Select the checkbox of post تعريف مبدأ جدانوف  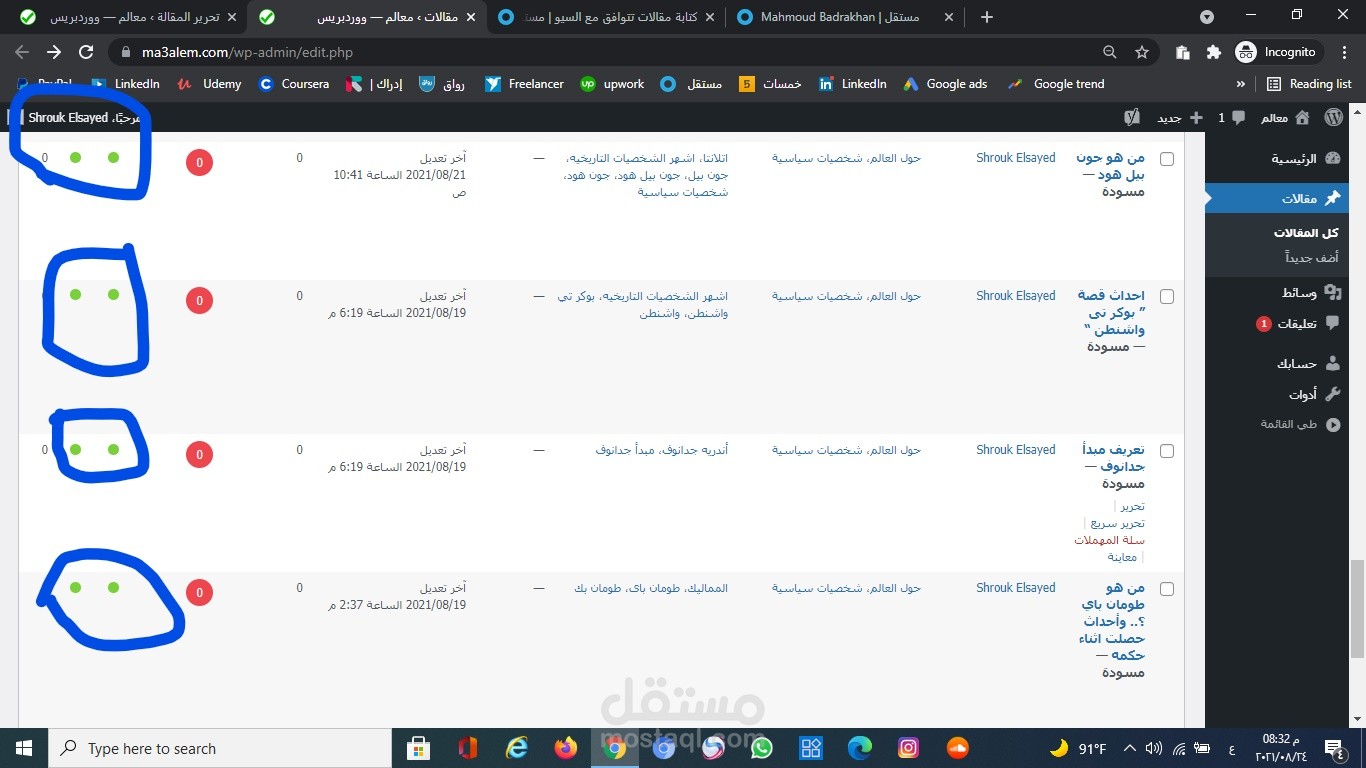[1166, 450]
